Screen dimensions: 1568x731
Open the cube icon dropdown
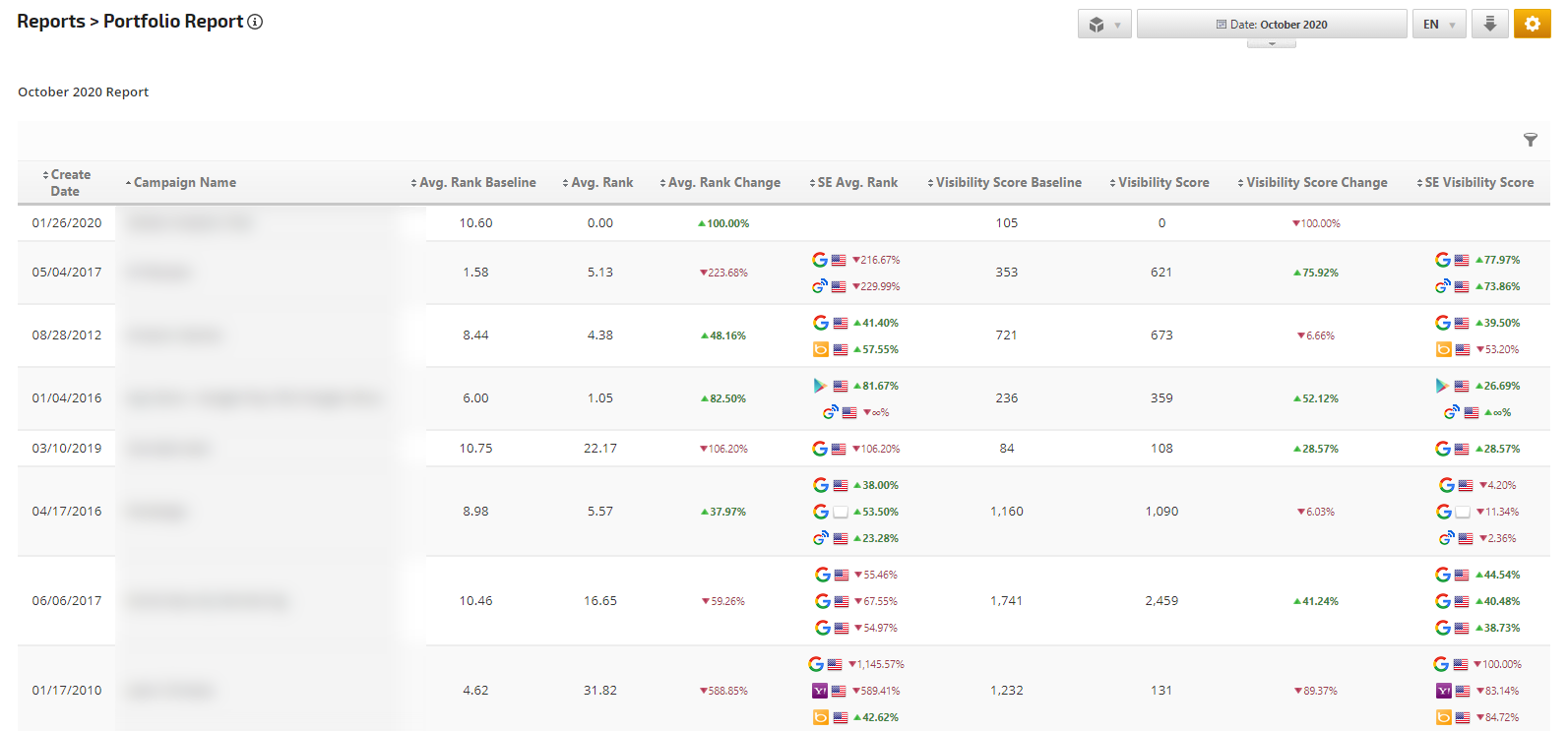1103,25
